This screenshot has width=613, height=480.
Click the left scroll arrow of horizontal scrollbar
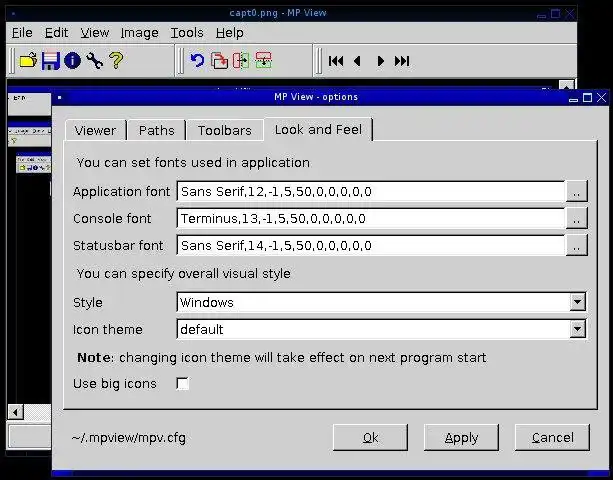coord(16,412)
